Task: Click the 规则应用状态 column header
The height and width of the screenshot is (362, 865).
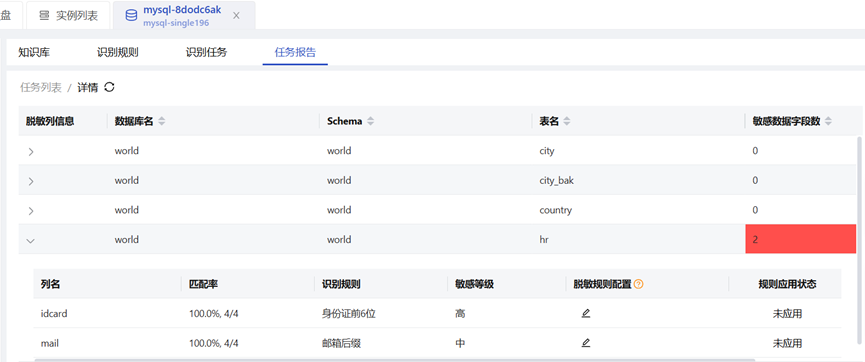Action: (787, 284)
